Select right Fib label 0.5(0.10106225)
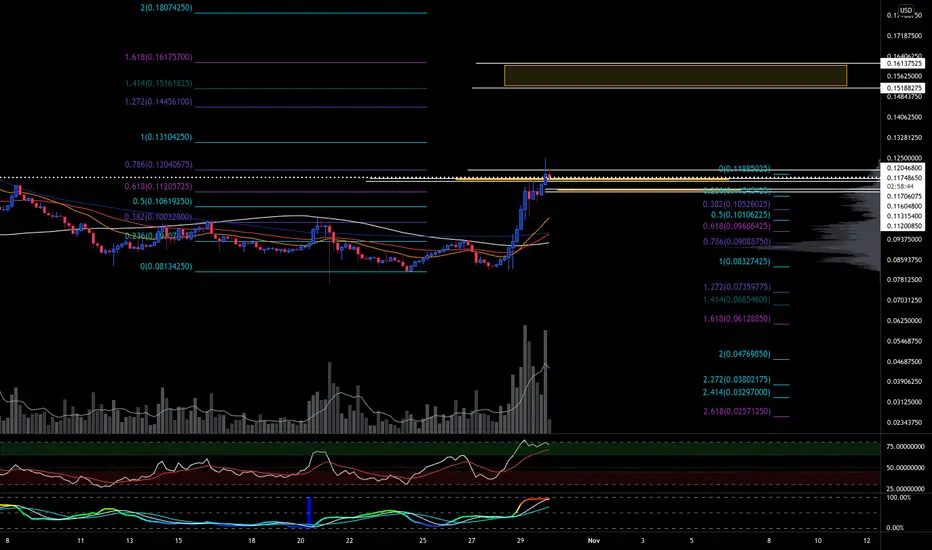 (x=740, y=215)
